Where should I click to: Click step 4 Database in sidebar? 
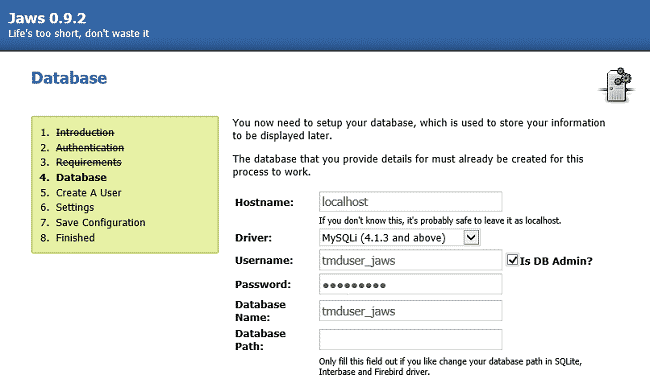pyautogui.click(x=81, y=177)
